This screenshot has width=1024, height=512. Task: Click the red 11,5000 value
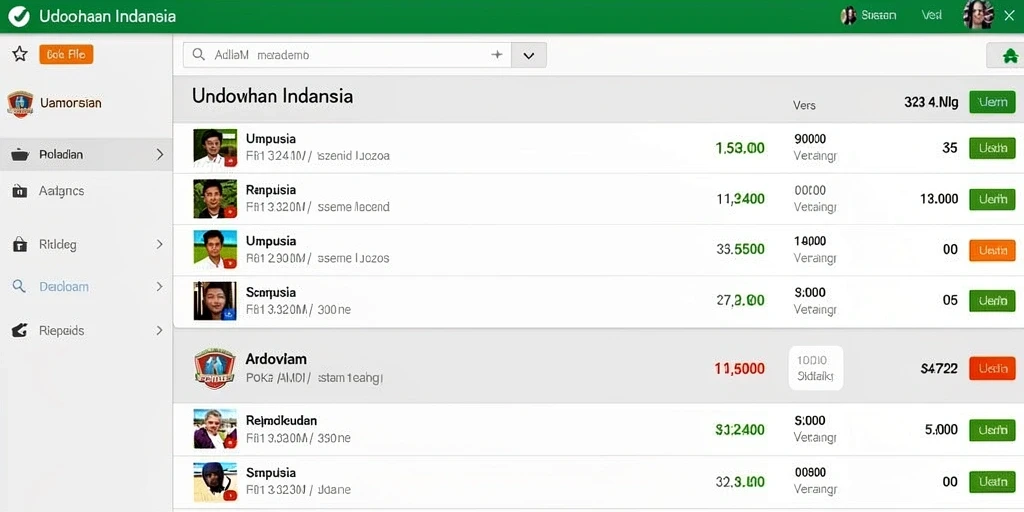click(x=739, y=368)
